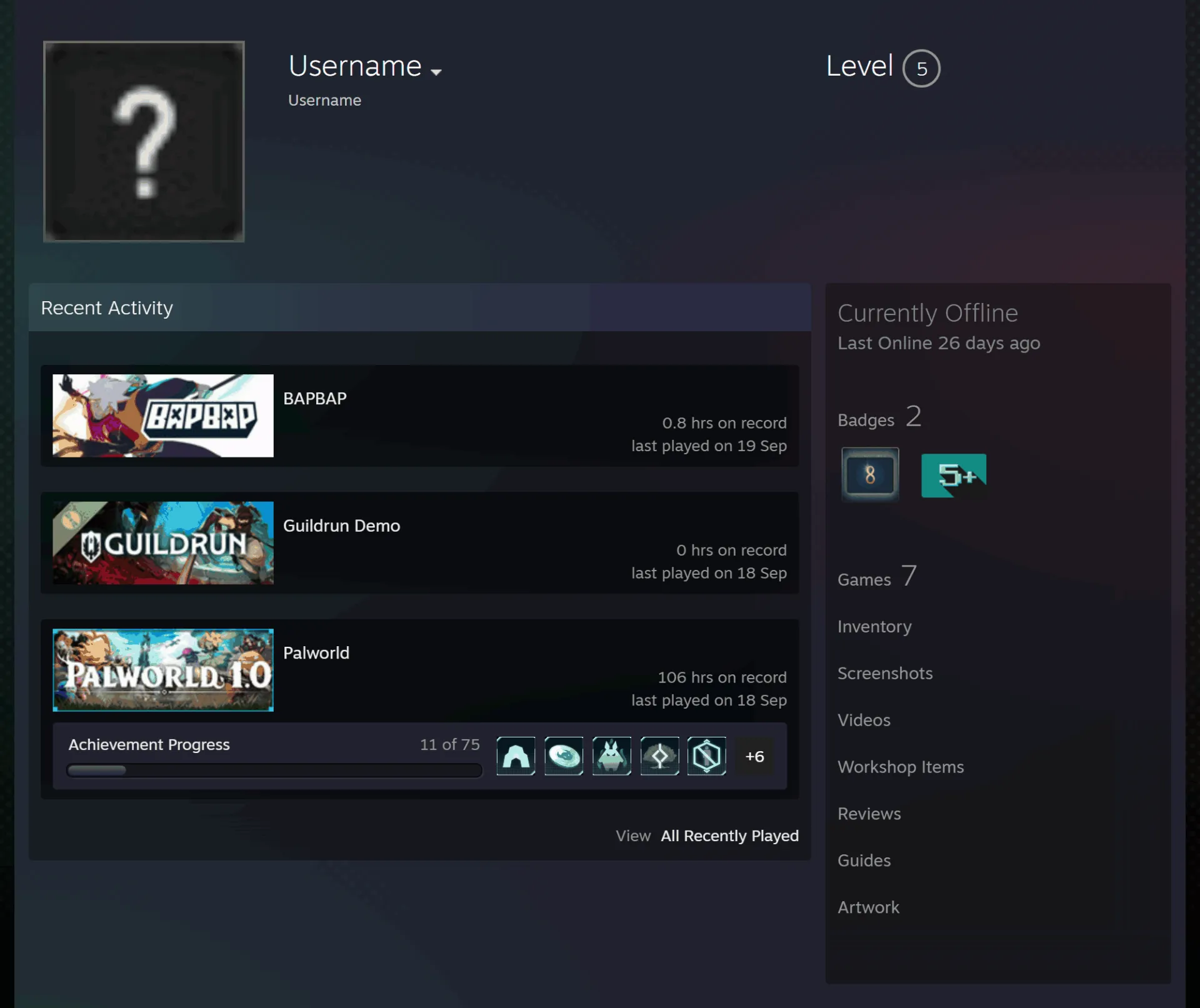Click the Level text link
Image resolution: width=1200 pixels, height=1008 pixels.
(859, 66)
